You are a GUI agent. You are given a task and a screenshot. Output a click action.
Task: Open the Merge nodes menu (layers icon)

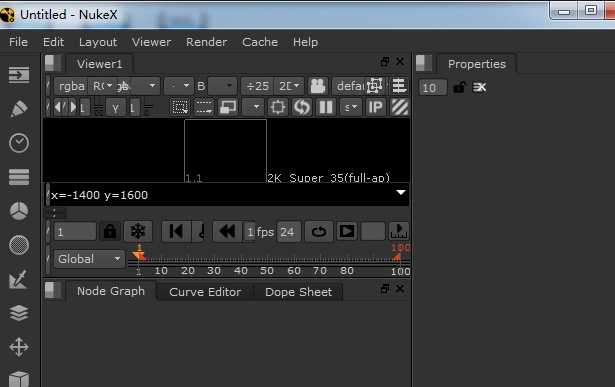pyautogui.click(x=19, y=313)
